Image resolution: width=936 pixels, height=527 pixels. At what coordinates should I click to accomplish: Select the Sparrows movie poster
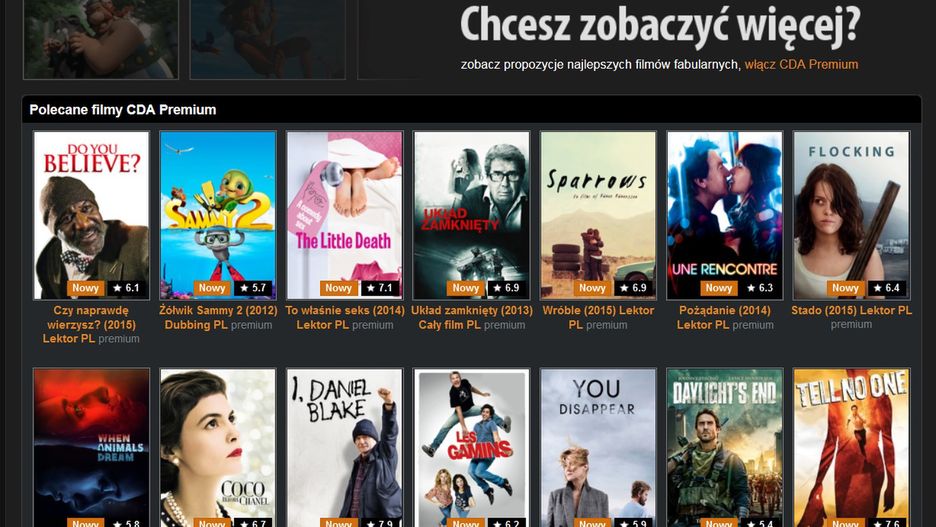tap(598, 215)
